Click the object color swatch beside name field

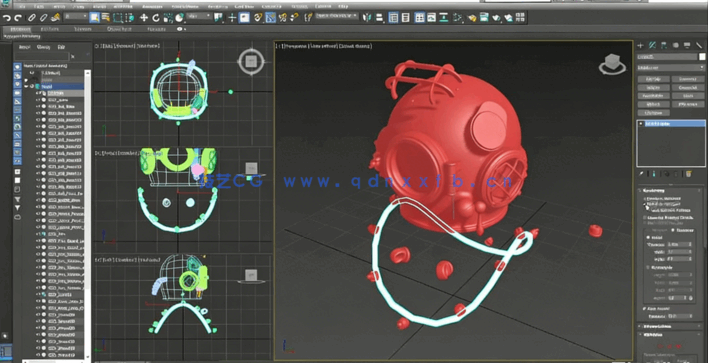(702, 57)
